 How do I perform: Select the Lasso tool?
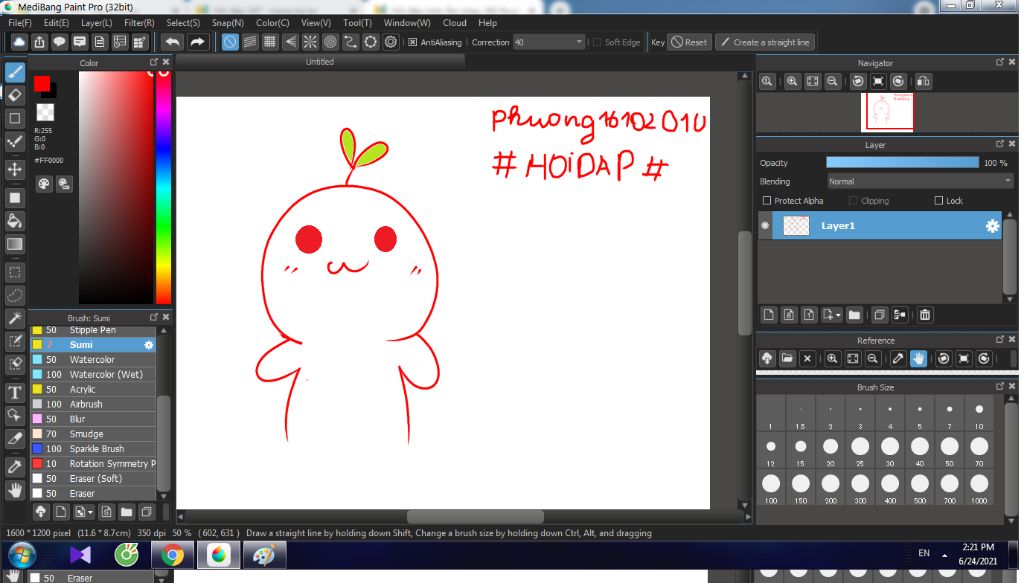pos(14,295)
